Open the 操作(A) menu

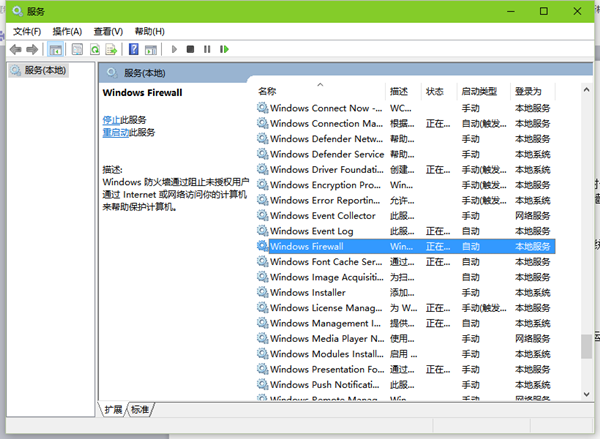[67, 31]
